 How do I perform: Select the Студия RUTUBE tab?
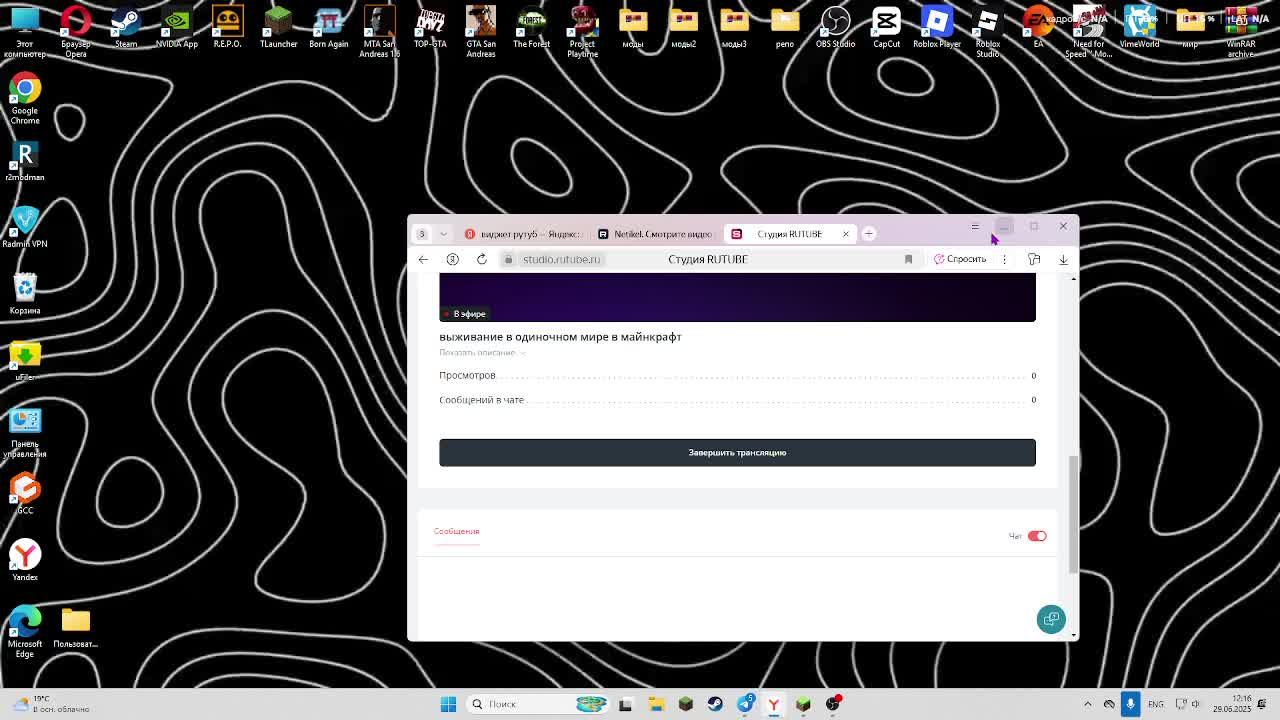(790, 234)
